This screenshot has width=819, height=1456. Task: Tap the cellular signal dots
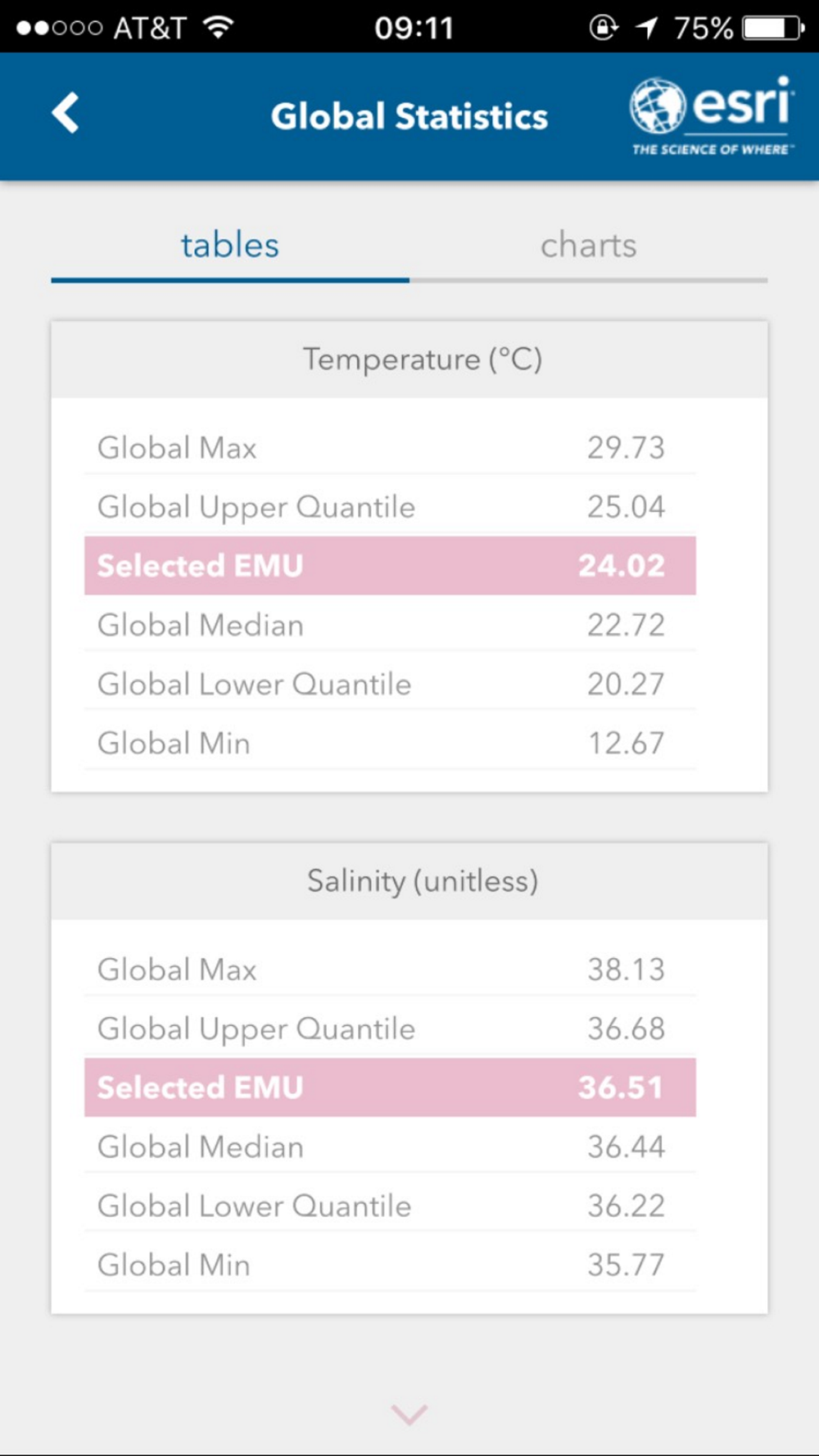click(59, 28)
